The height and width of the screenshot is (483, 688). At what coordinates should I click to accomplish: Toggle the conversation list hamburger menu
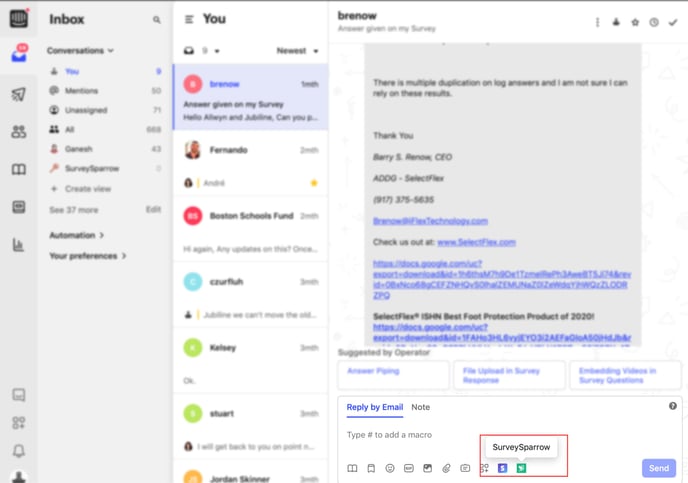pyautogui.click(x=189, y=19)
